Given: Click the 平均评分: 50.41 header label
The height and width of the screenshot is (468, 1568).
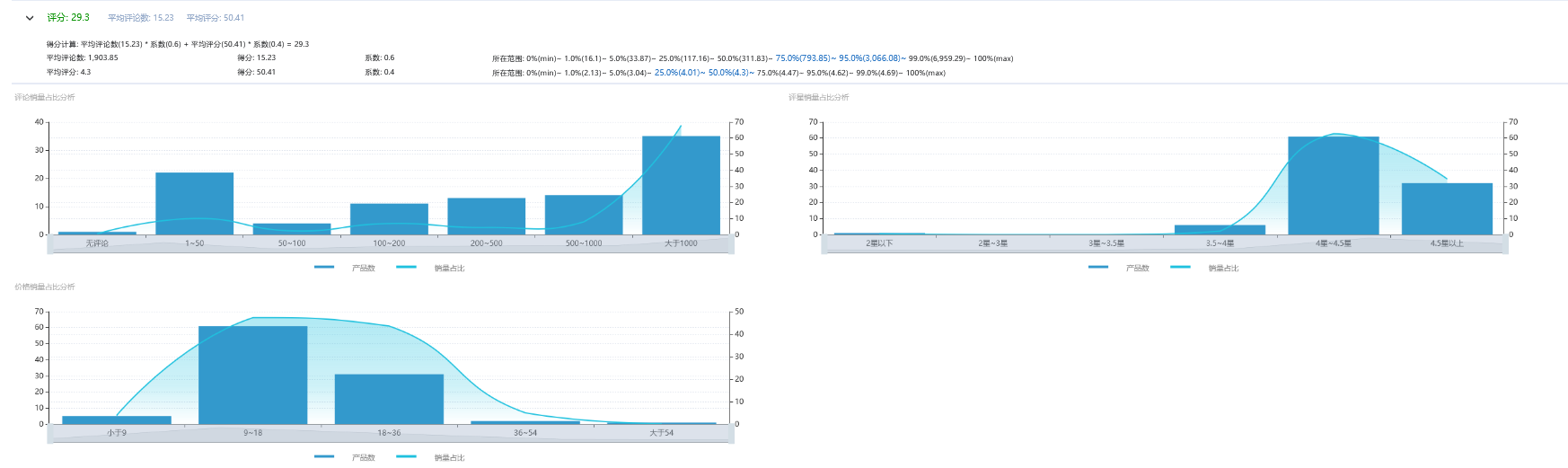Looking at the screenshot, I should point(215,18).
